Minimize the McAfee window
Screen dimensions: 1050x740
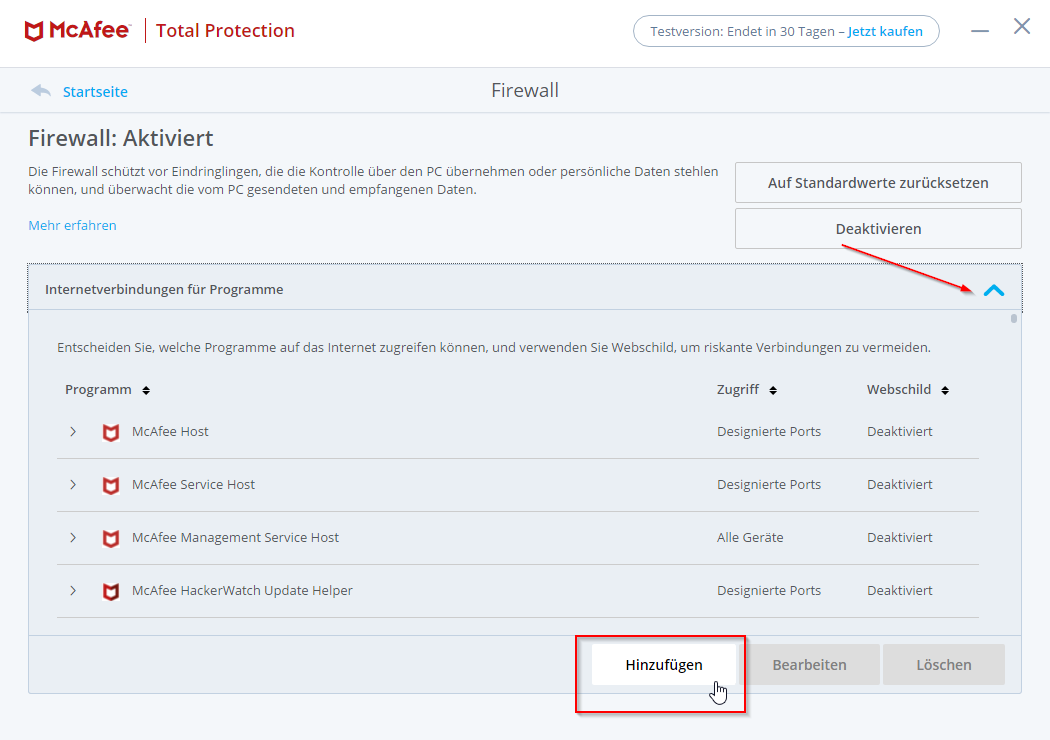[x=980, y=30]
